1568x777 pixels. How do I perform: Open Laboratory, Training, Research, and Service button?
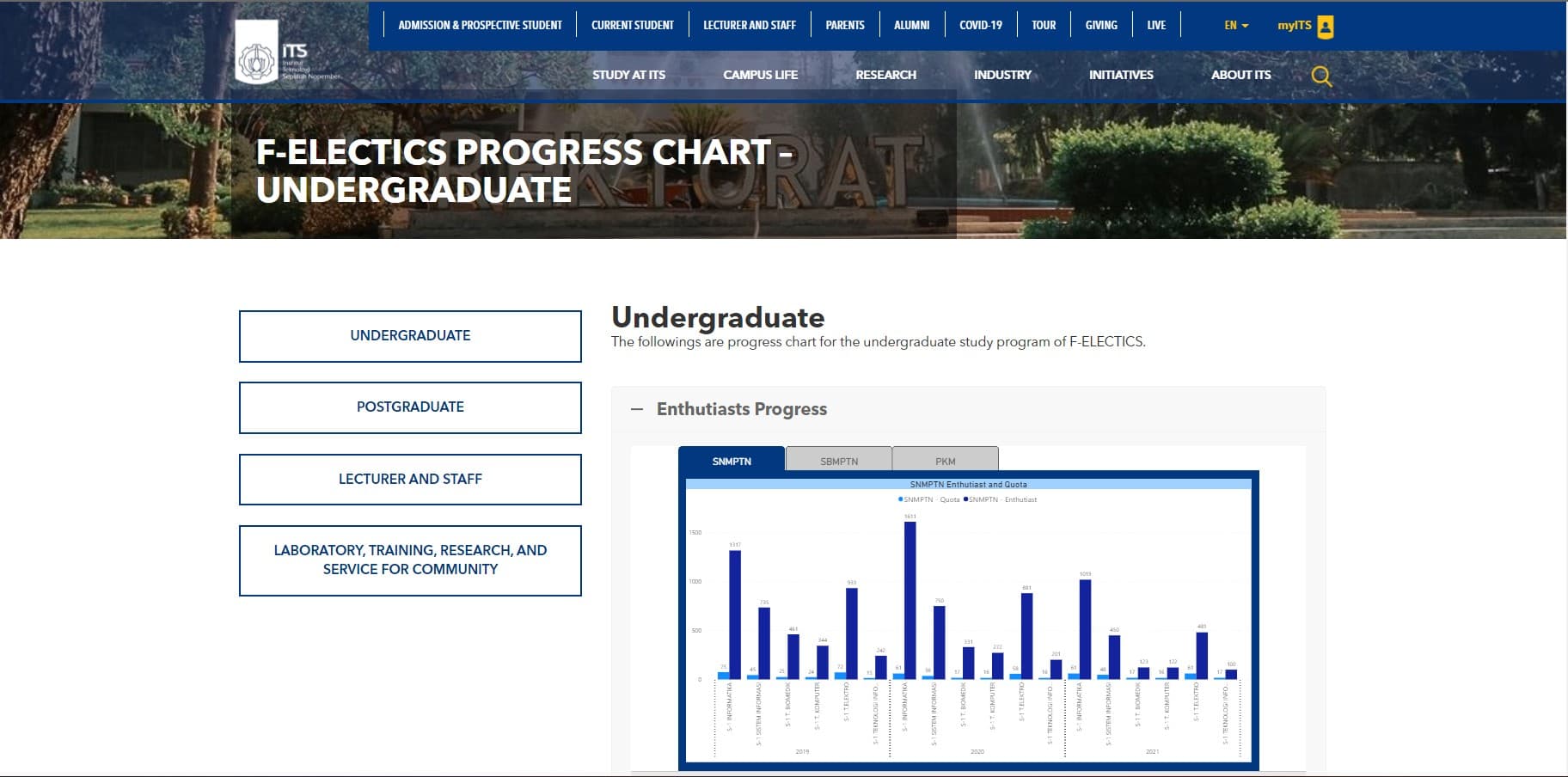pos(410,560)
